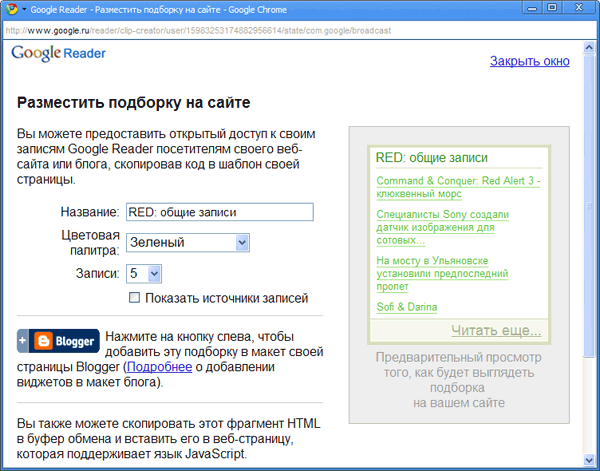
Task: Click the Chrome logo icon in title bar
Action: click(11, 8)
